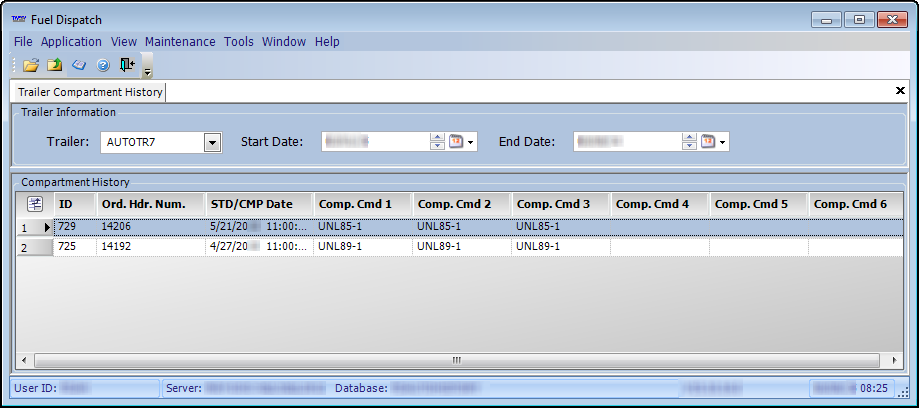Click the Comp. Cmd 5 column header
The height and width of the screenshot is (408, 919).
[x=759, y=204]
